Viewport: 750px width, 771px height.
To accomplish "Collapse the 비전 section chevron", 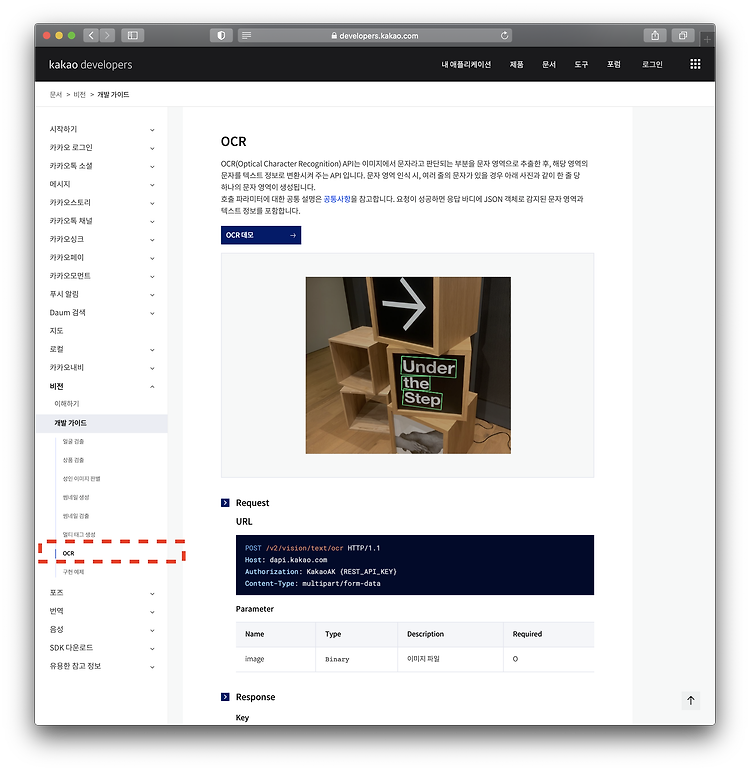I will pyautogui.click(x=152, y=386).
